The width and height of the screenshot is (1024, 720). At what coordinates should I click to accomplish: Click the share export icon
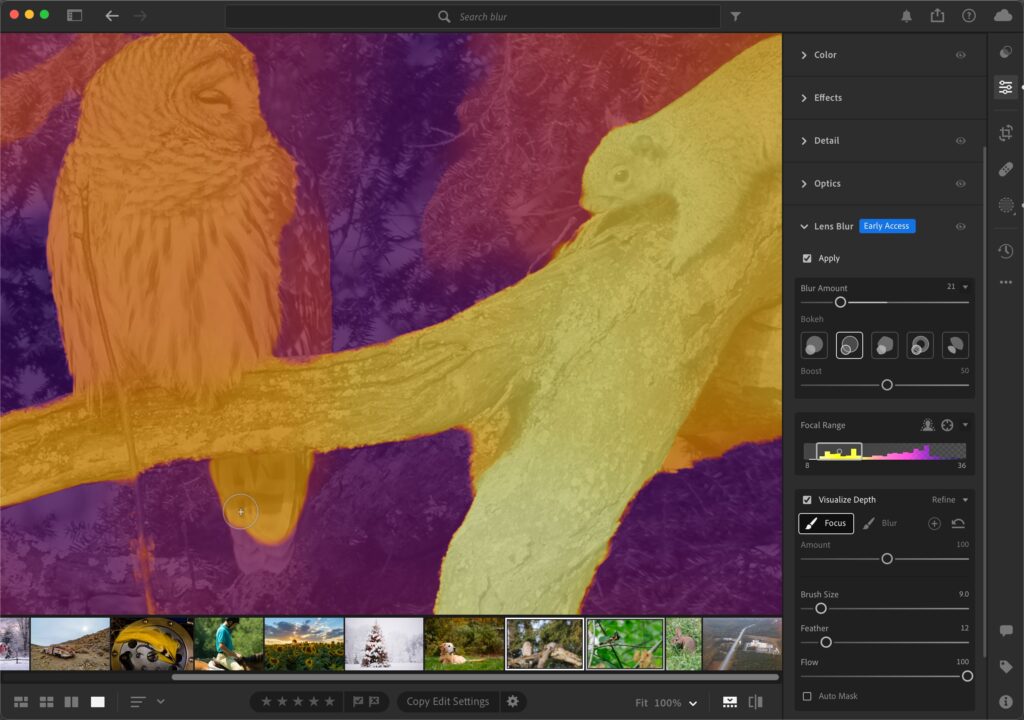coord(937,16)
